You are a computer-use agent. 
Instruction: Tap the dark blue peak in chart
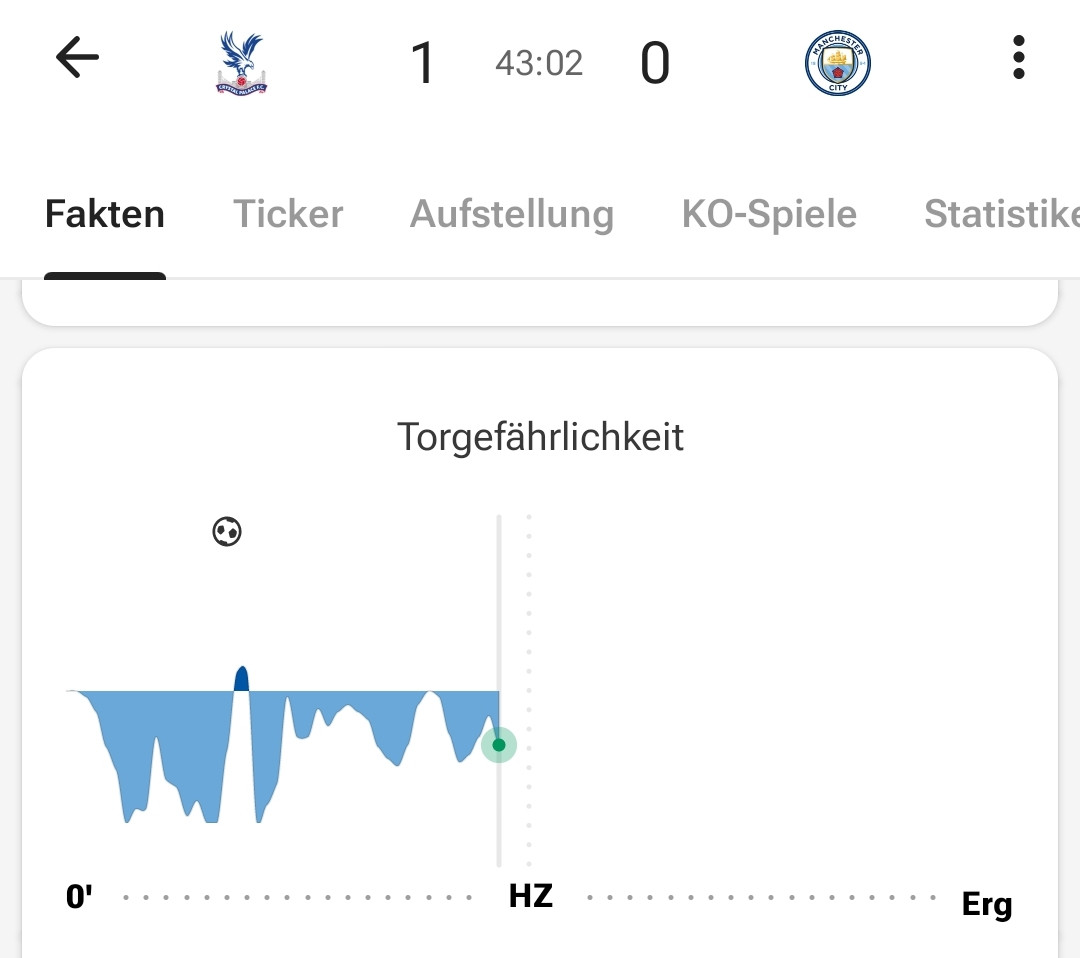(x=241, y=679)
